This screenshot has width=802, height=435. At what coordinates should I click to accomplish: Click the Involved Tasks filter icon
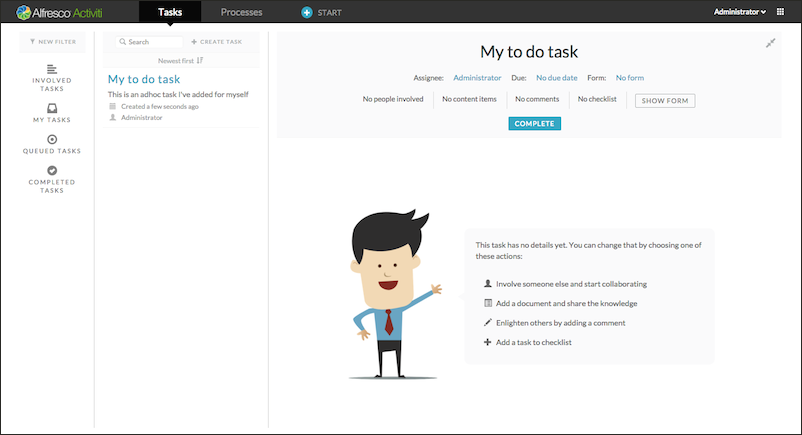point(52,68)
